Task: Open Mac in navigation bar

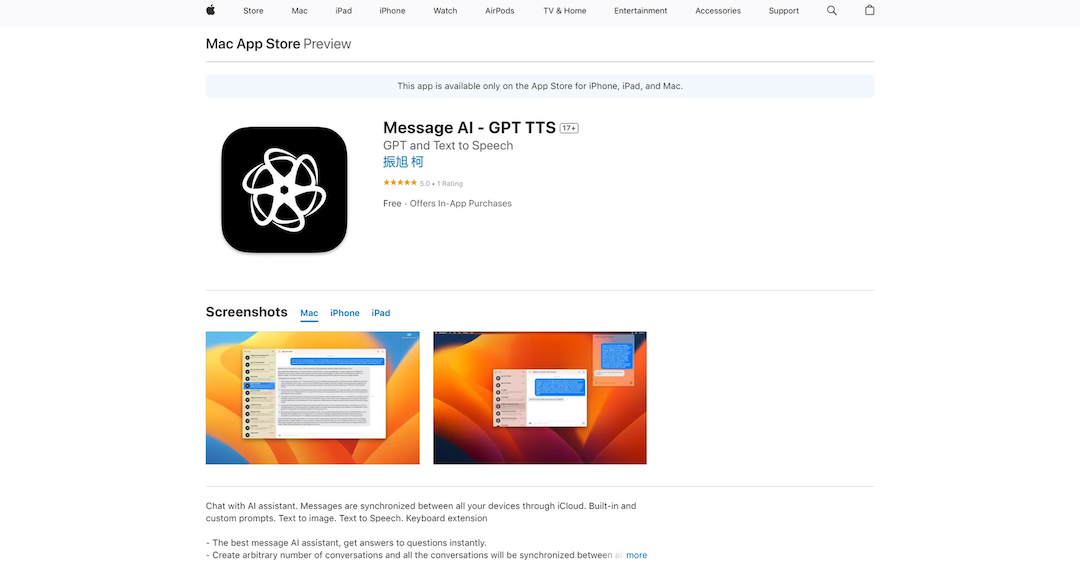Action: pyautogui.click(x=299, y=11)
